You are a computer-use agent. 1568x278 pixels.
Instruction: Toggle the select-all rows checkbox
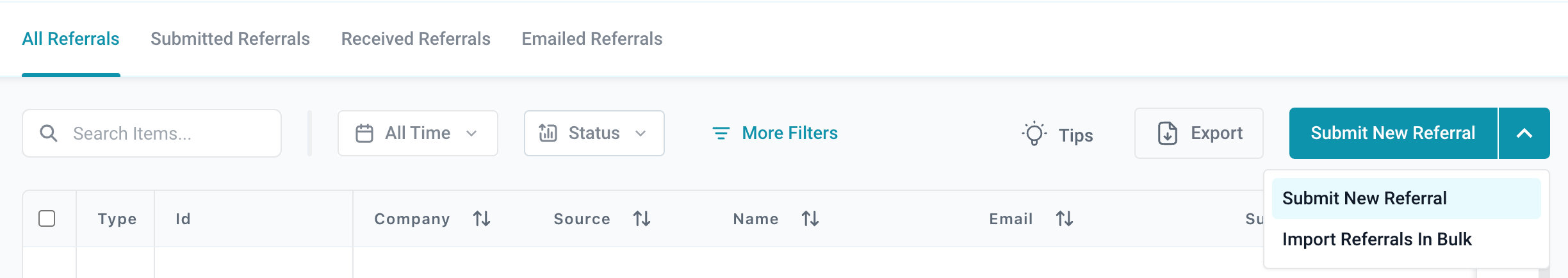tap(47, 218)
